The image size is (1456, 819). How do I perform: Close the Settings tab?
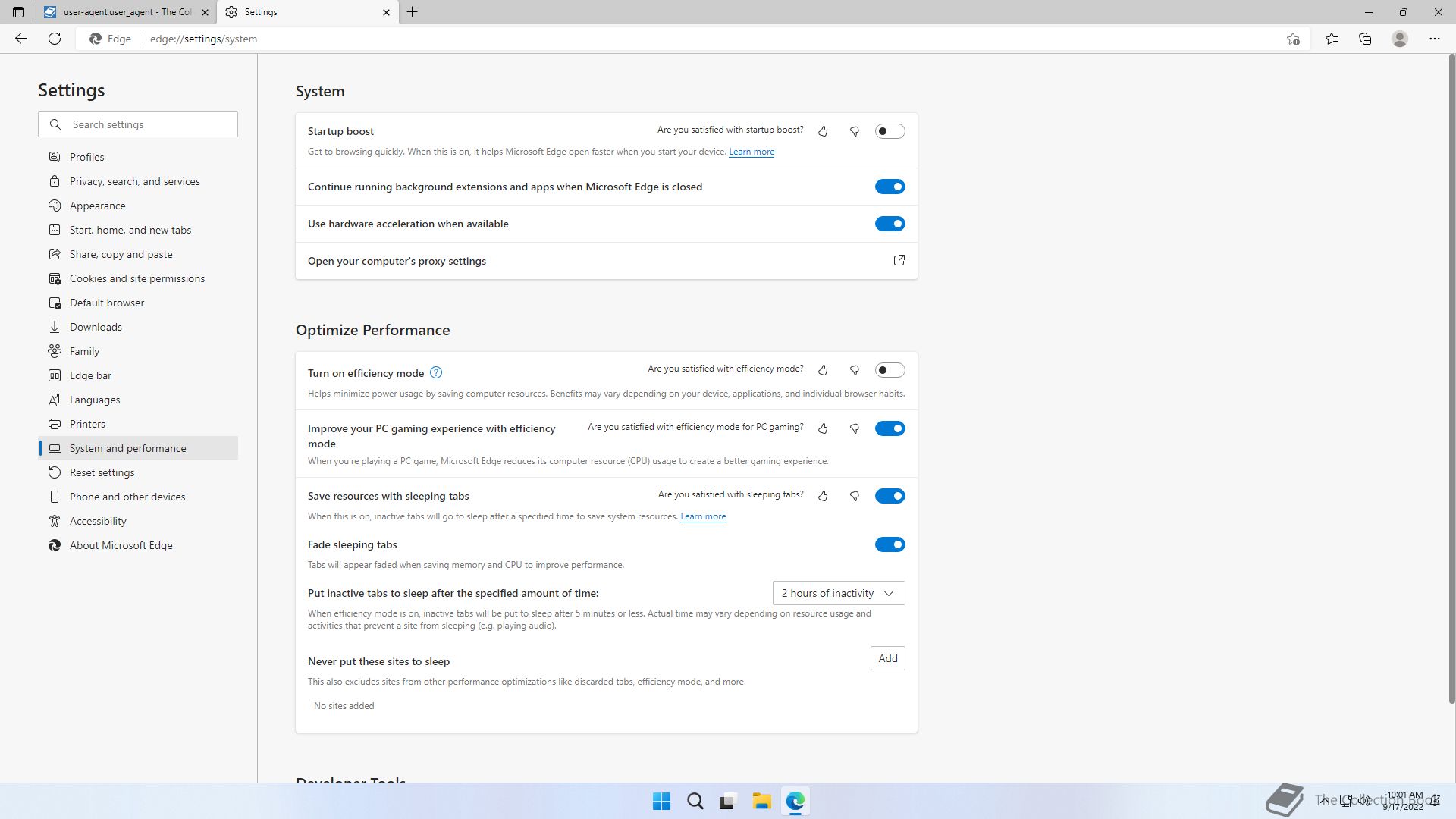click(386, 12)
